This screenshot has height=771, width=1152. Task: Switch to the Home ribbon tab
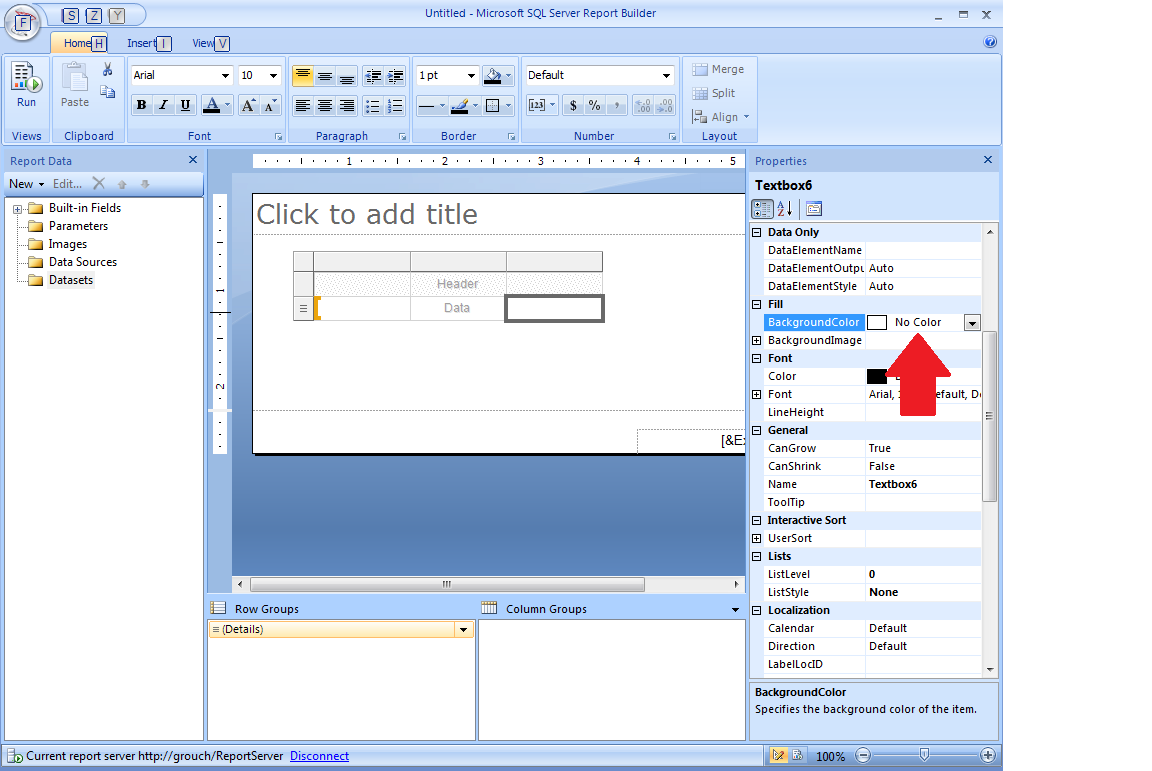[x=79, y=43]
